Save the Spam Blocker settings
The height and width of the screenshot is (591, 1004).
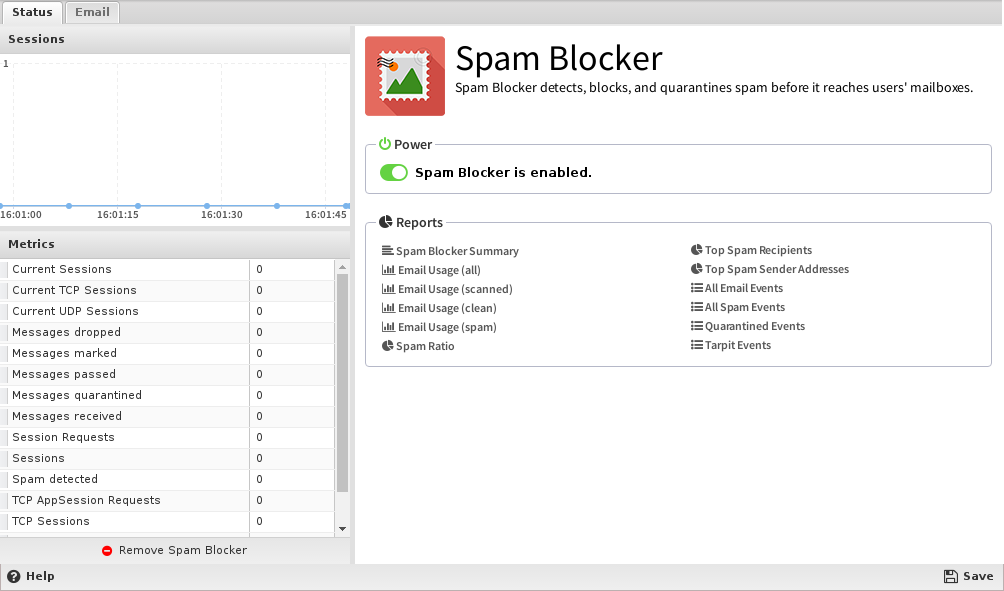968,576
